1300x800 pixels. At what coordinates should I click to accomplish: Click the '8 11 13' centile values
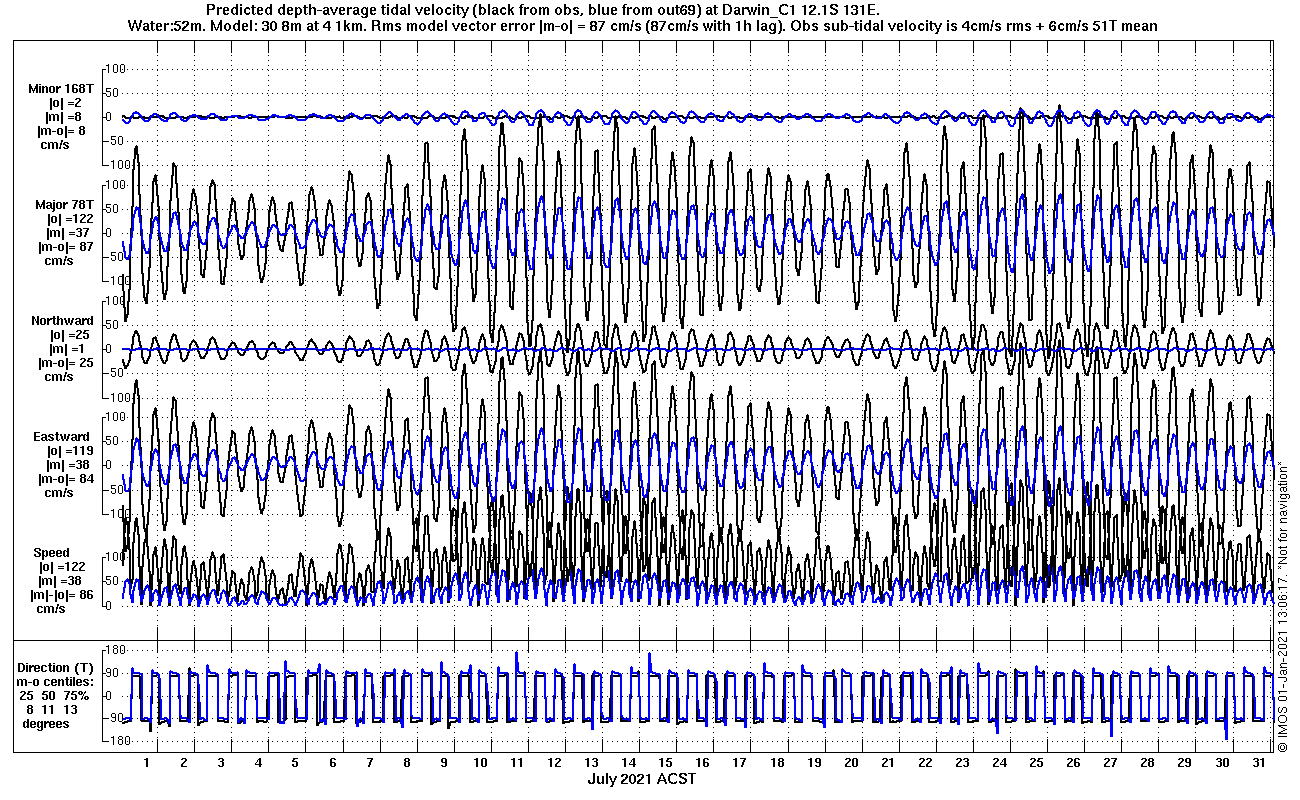pos(53,709)
